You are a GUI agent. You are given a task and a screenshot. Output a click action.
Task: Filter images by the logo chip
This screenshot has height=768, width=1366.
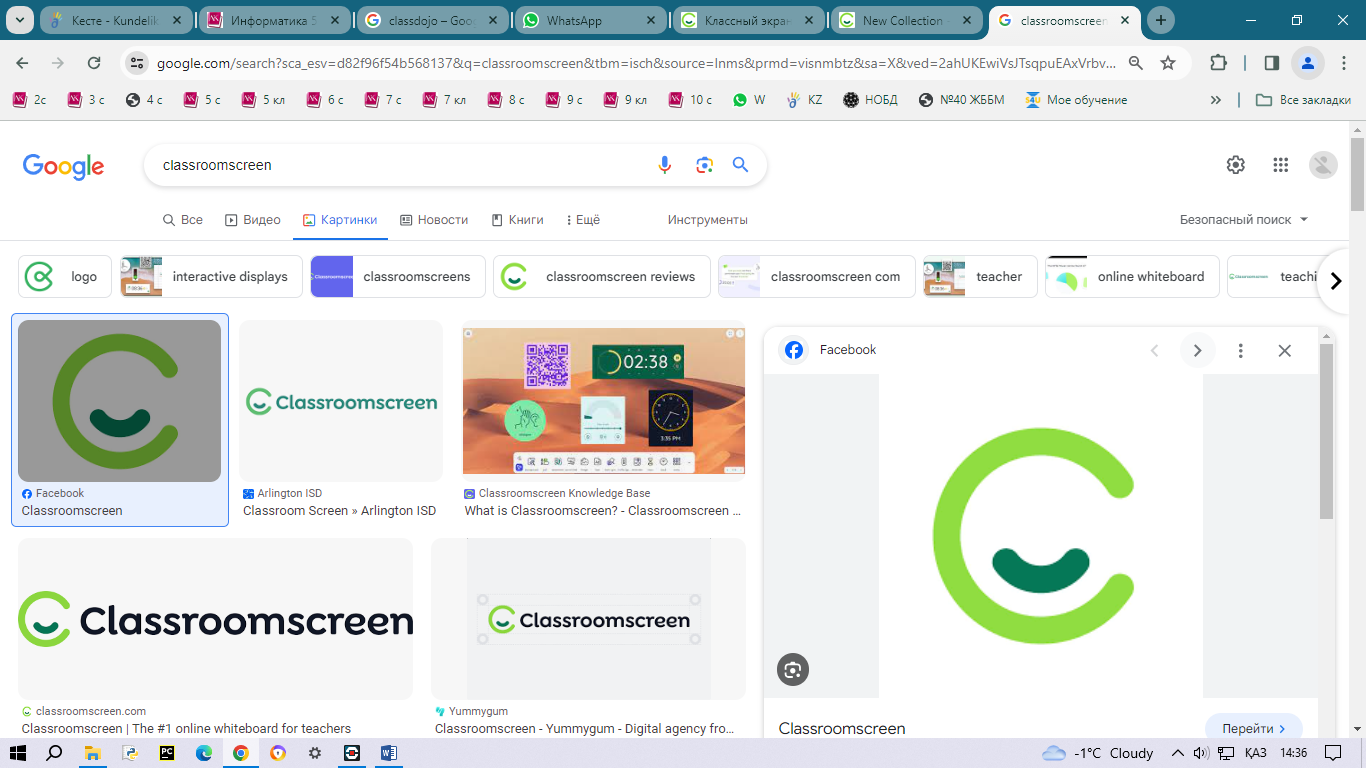(x=65, y=277)
